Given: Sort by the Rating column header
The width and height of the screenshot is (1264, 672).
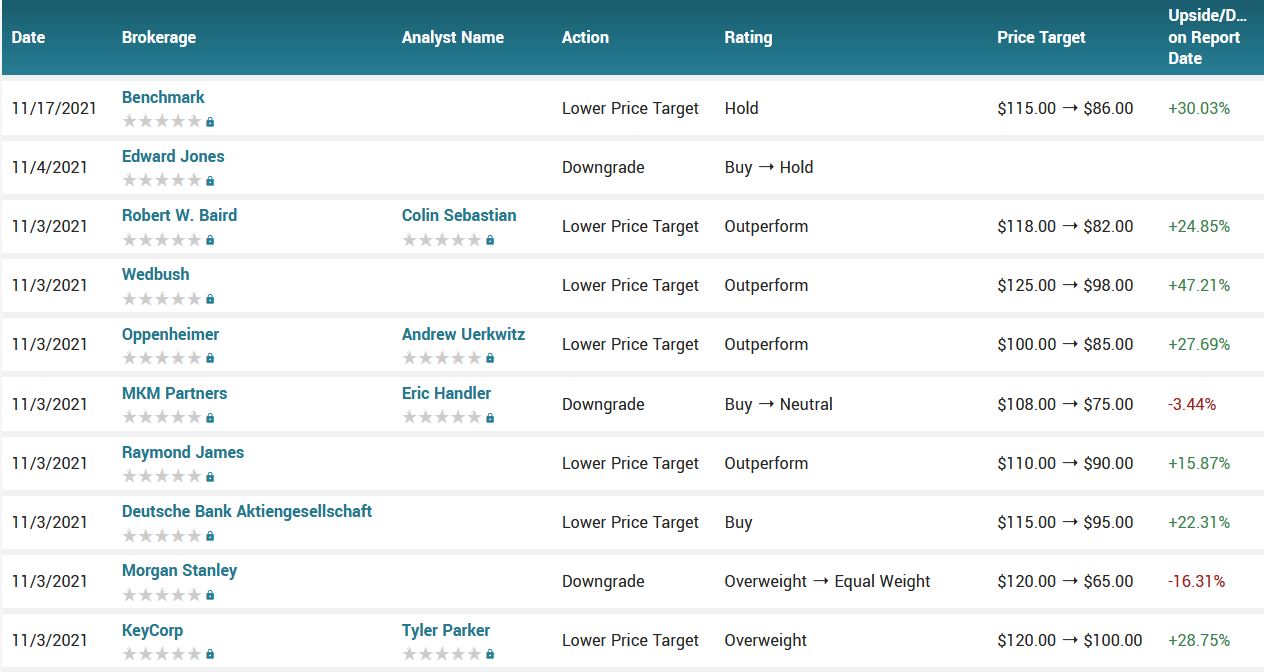Looking at the screenshot, I should tap(748, 37).
